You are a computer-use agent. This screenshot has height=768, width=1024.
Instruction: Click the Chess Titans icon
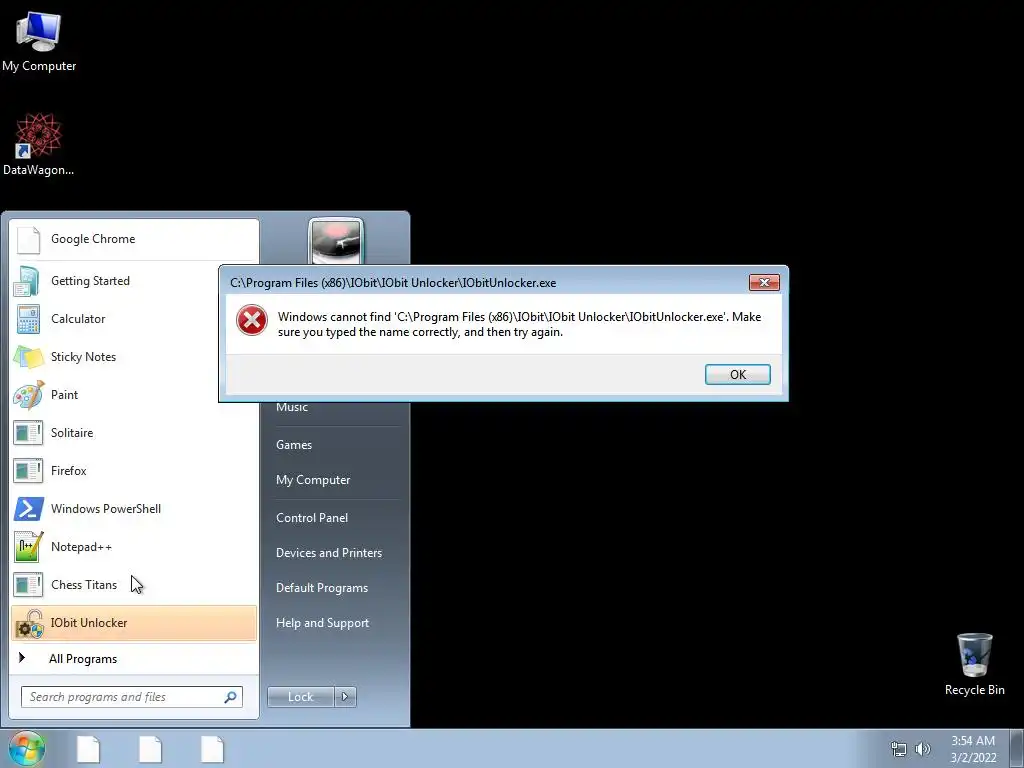pos(28,584)
